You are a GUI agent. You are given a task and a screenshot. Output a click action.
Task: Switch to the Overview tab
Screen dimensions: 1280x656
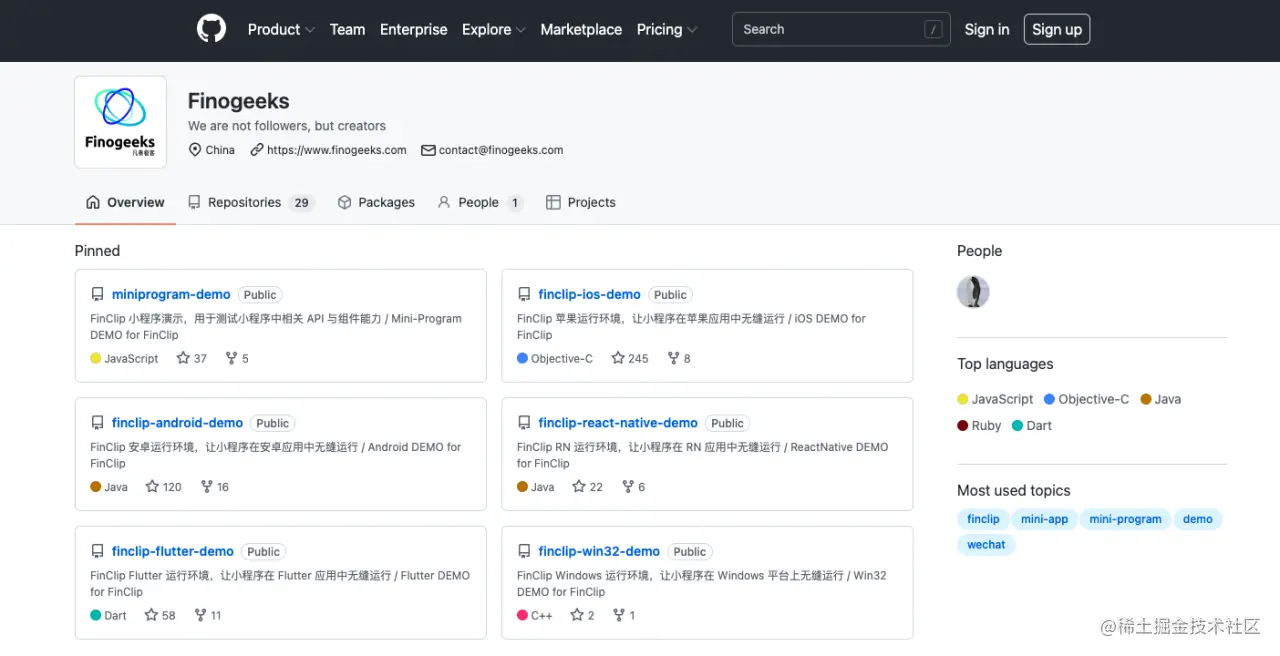coord(125,202)
